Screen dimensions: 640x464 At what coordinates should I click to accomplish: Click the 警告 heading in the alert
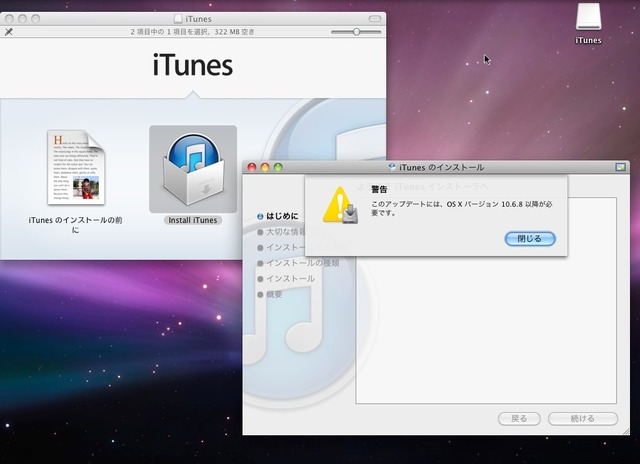pyautogui.click(x=379, y=189)
